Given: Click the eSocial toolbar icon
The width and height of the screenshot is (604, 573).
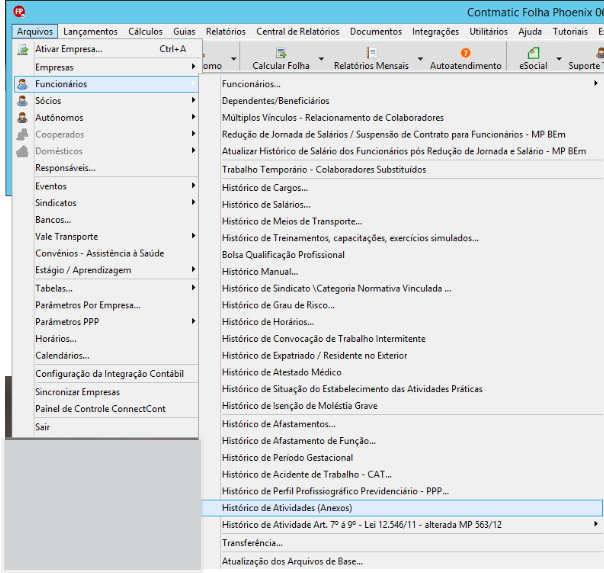Looking at the screenshot, I should (534, 53).
